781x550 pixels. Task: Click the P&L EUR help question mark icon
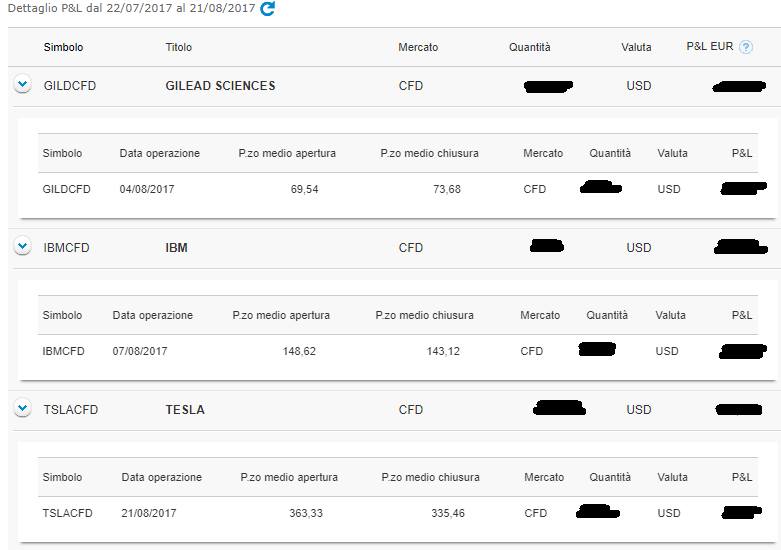tap(746, 47)
